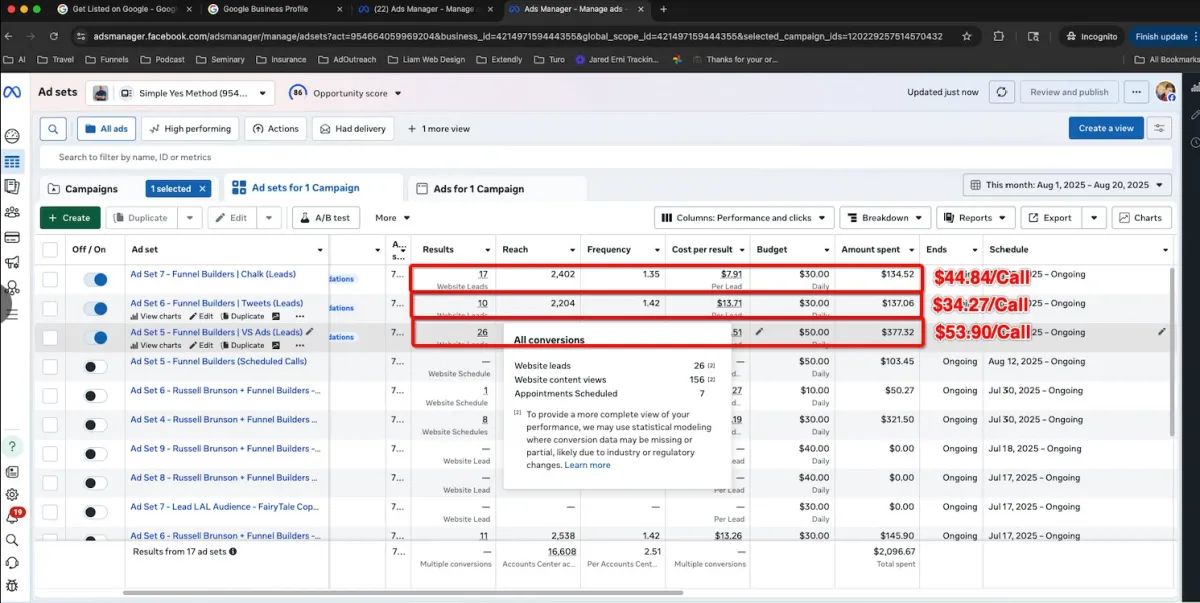Enable Ad Set 5 Scheduled Calls toggle

95,367
